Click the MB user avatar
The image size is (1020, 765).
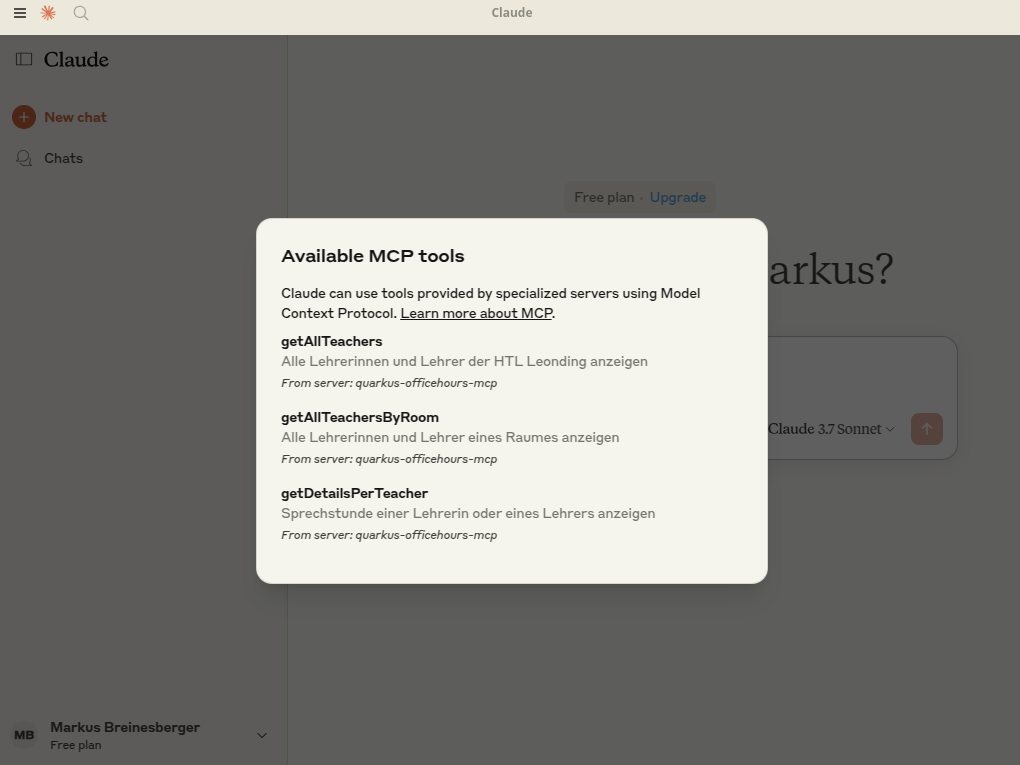pos(24,735)
